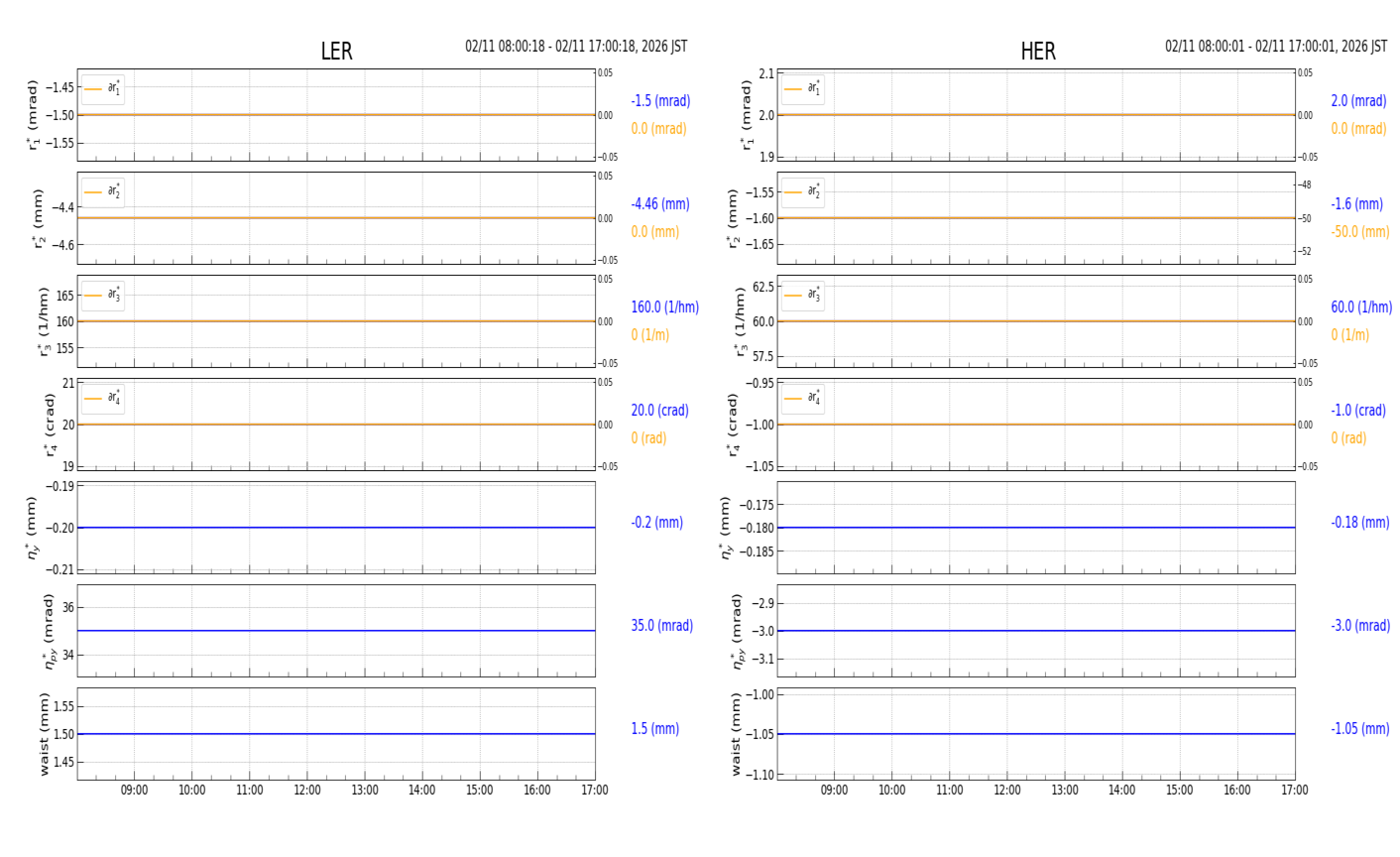The height and width of the screenshot is (857, 1400).
Task: Click the LER r2* (mm) axis label
Action: point(39,218)
